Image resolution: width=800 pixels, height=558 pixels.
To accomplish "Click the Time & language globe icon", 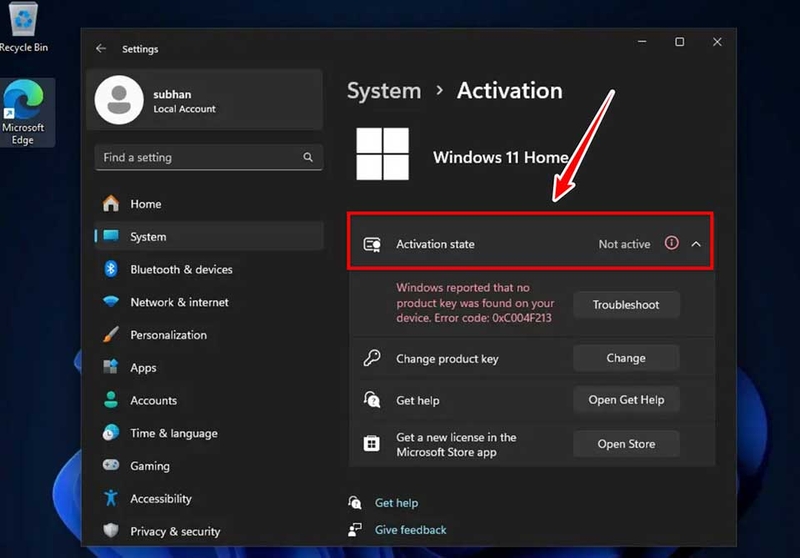I will tap(111, 433).
